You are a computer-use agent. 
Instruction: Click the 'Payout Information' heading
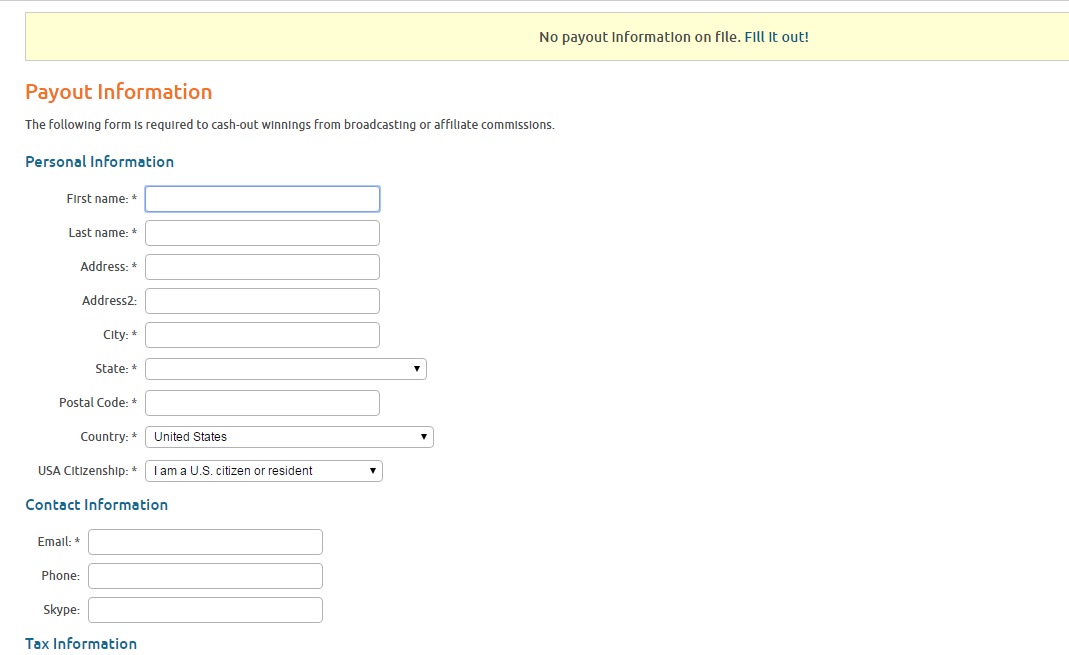118,92
